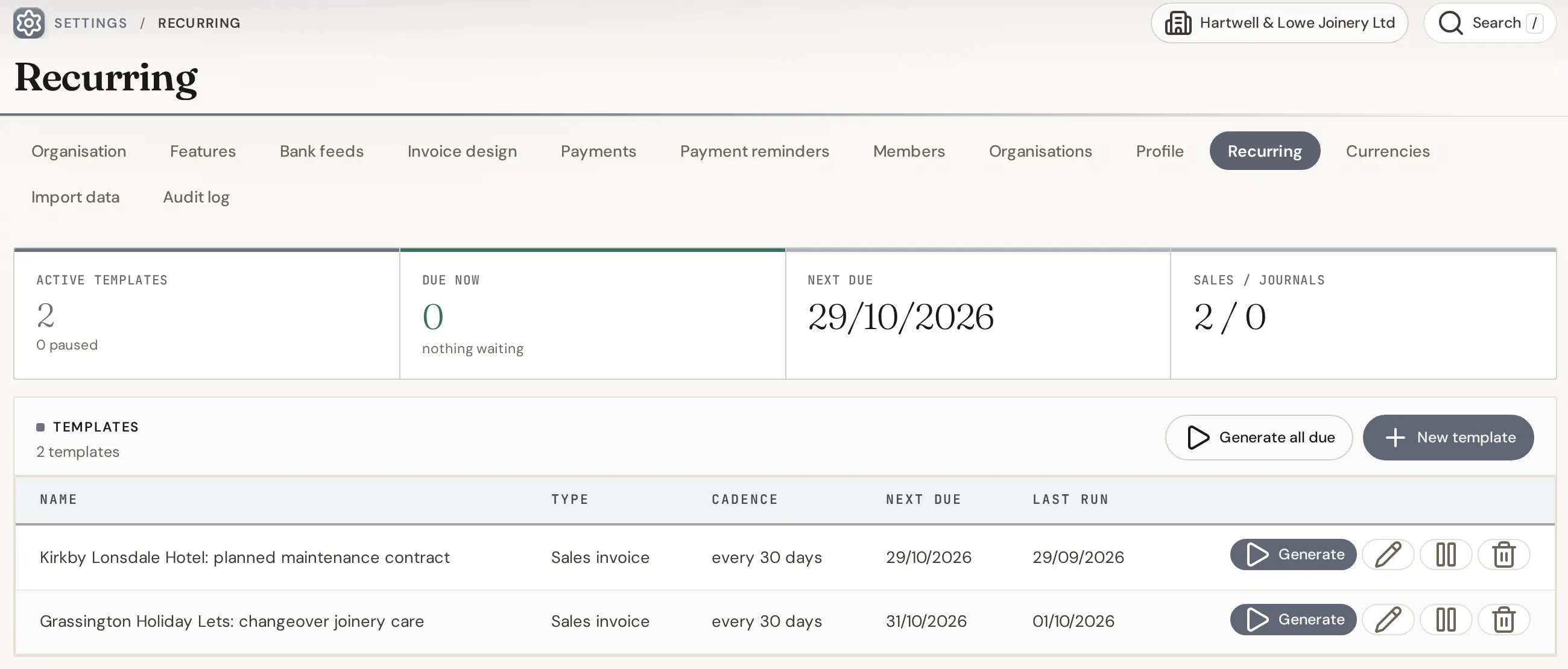
Task: Open the Bank feeds tab
Action: [x=321, y=151]
